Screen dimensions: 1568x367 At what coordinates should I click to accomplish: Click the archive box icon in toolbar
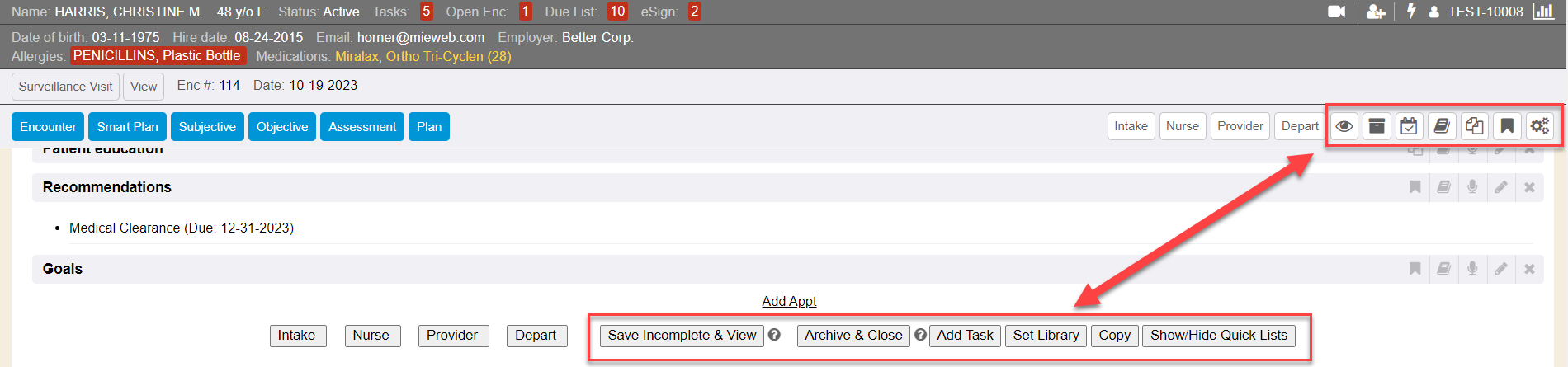coord(1377,126)
